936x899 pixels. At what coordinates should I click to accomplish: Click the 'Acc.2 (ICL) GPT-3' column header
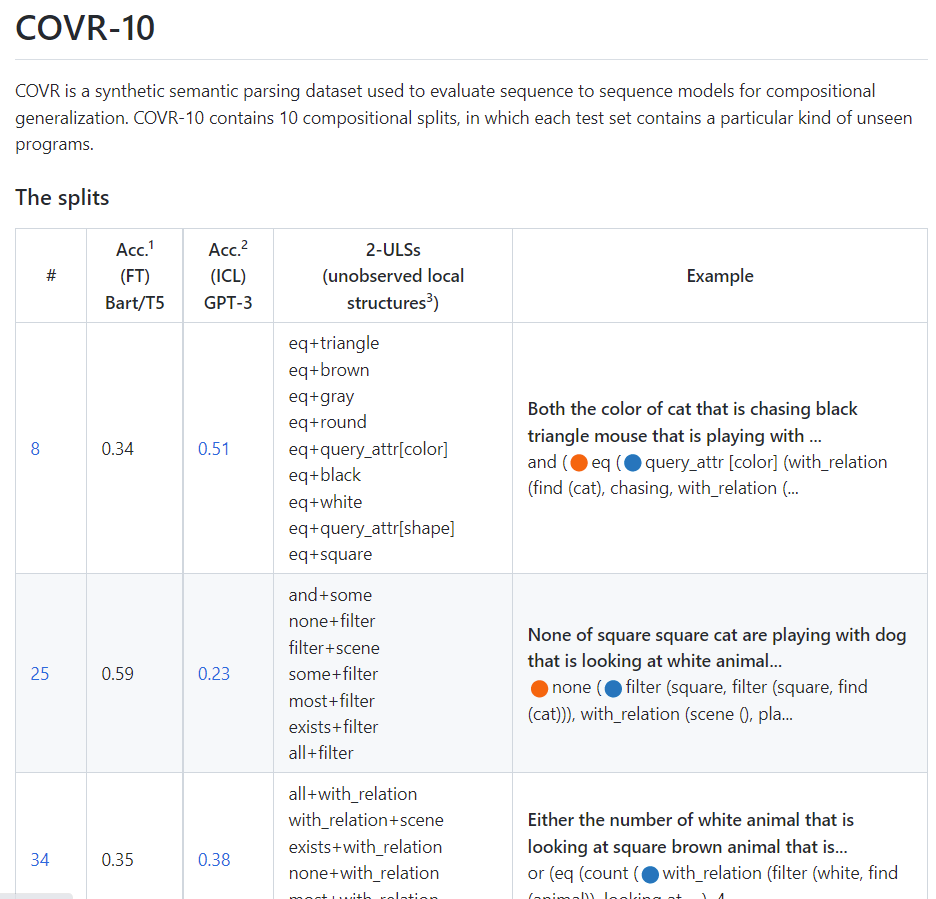coord(228,276)
